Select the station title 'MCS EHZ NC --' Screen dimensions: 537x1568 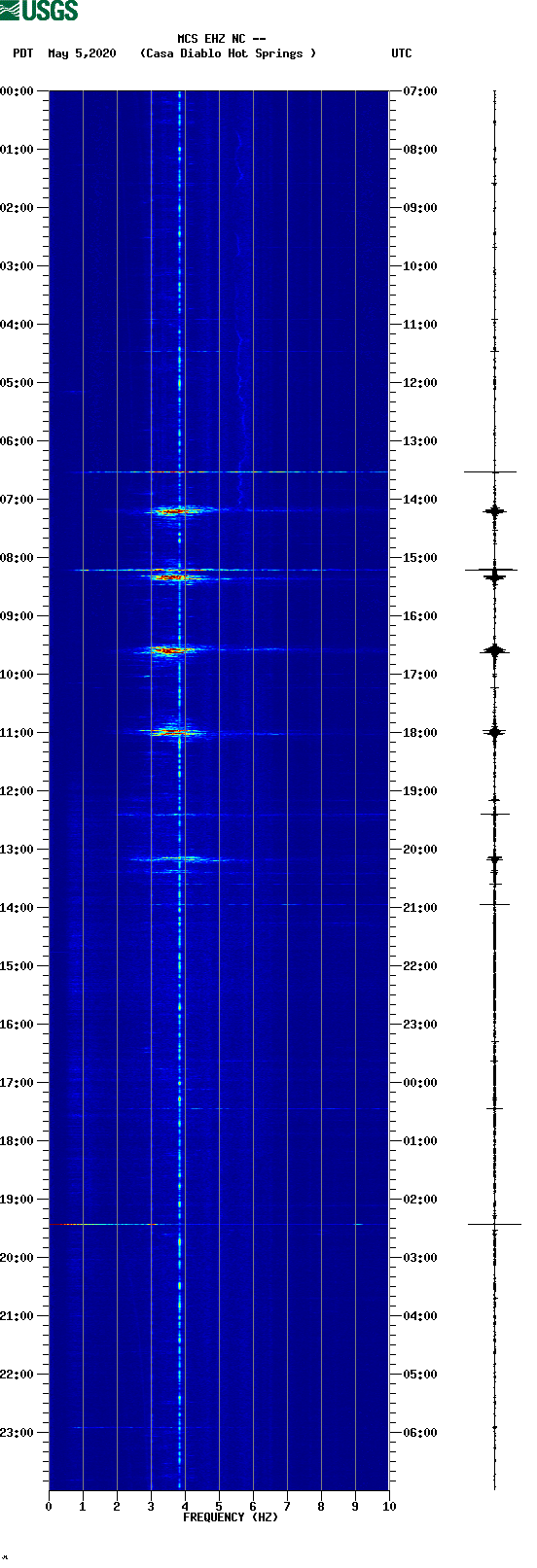click(x=222, y=40)
